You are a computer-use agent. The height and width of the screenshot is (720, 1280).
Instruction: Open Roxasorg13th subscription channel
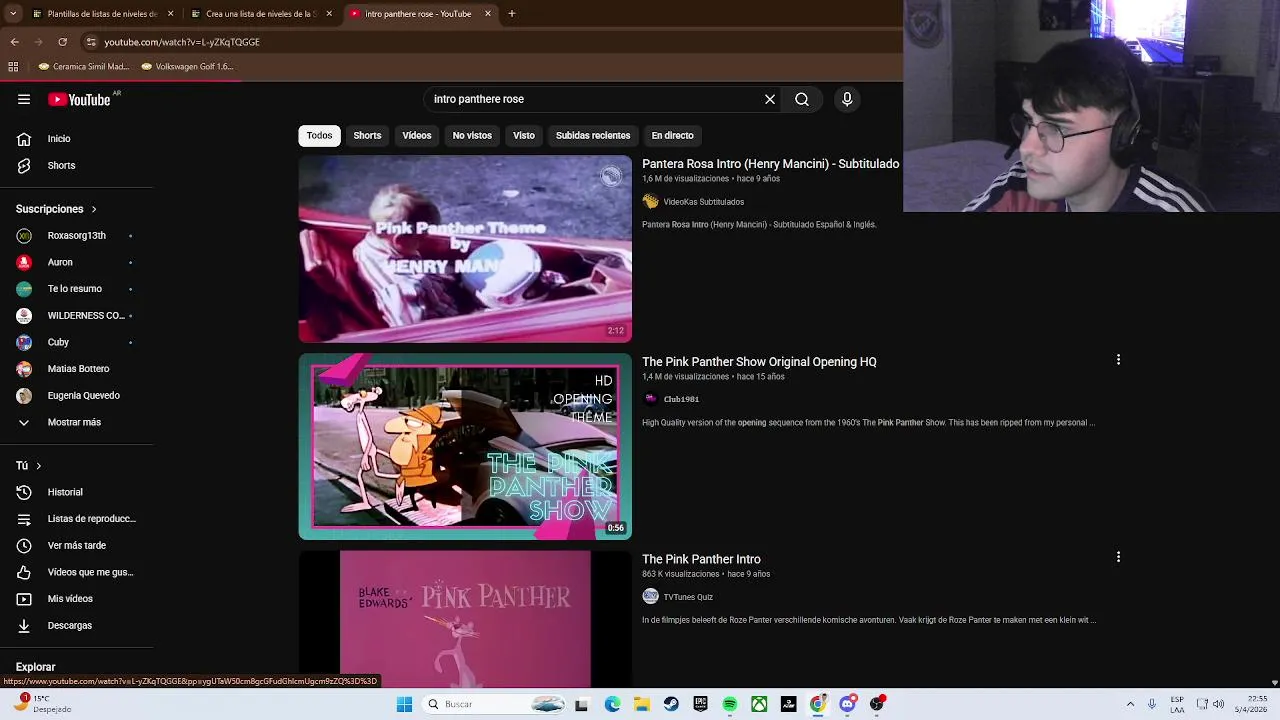(76, 236)
